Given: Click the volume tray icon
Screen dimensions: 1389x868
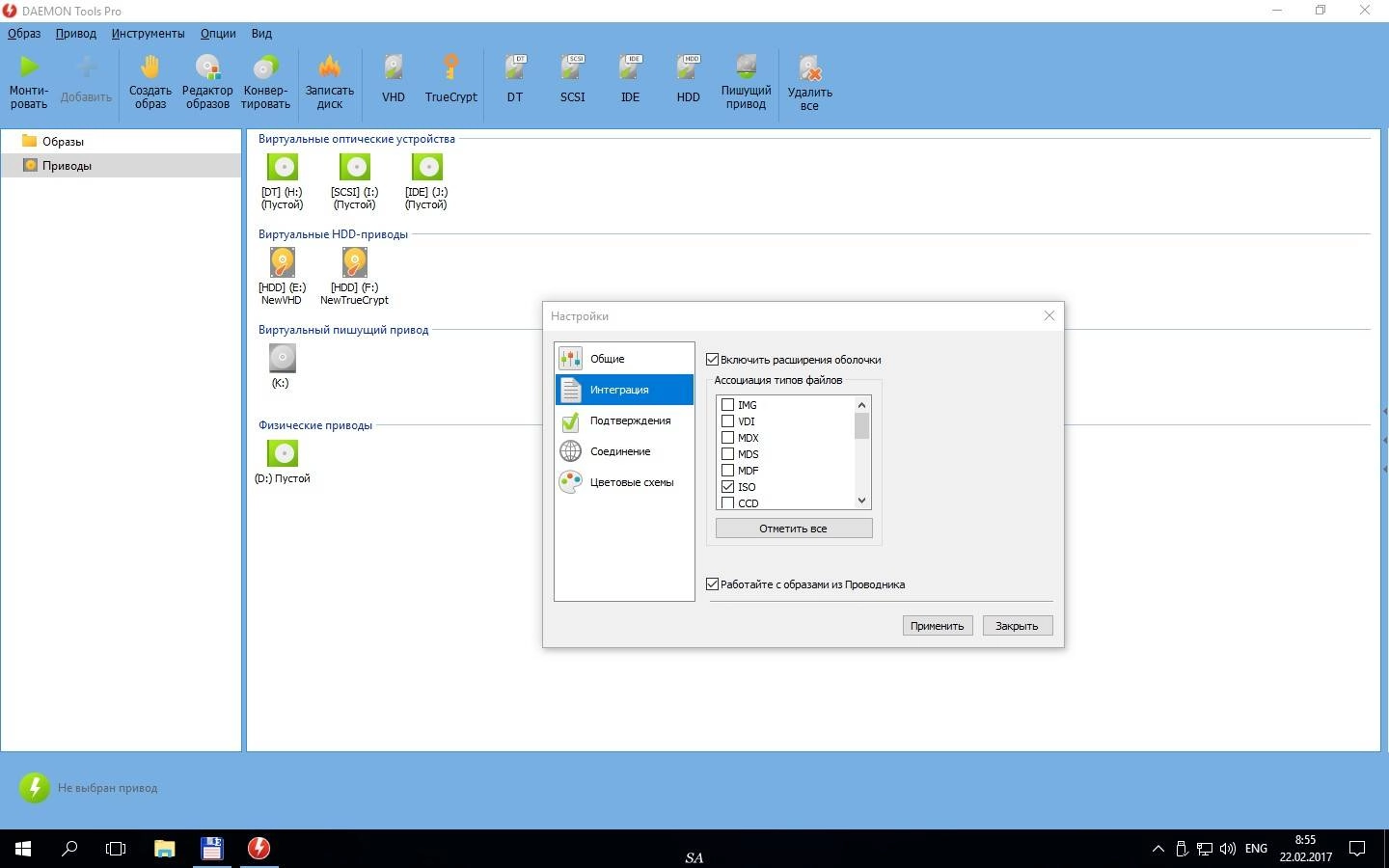Looking at the screenshot, I should [1228, 849].
